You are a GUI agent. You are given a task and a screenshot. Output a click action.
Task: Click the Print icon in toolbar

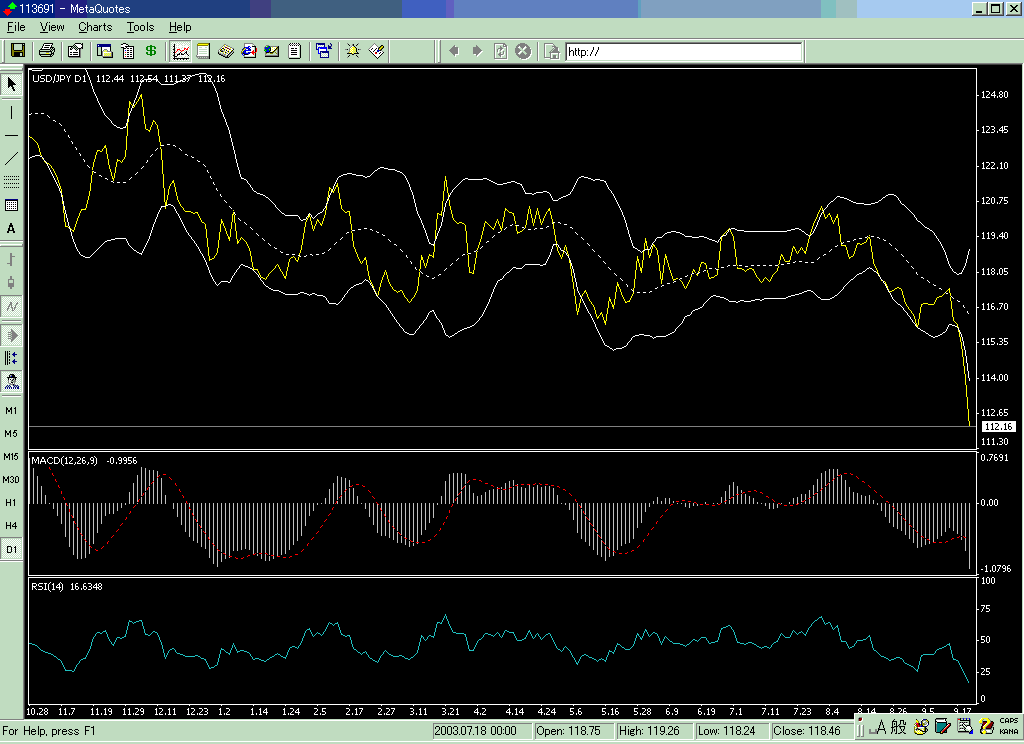click(x=46, y=50)
